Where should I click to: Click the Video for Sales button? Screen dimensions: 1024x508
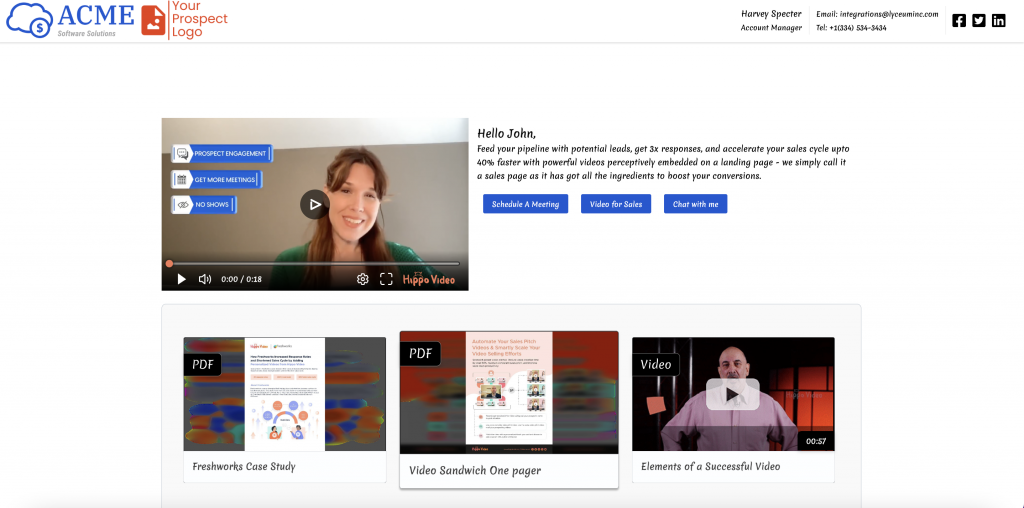click(616, 204)
